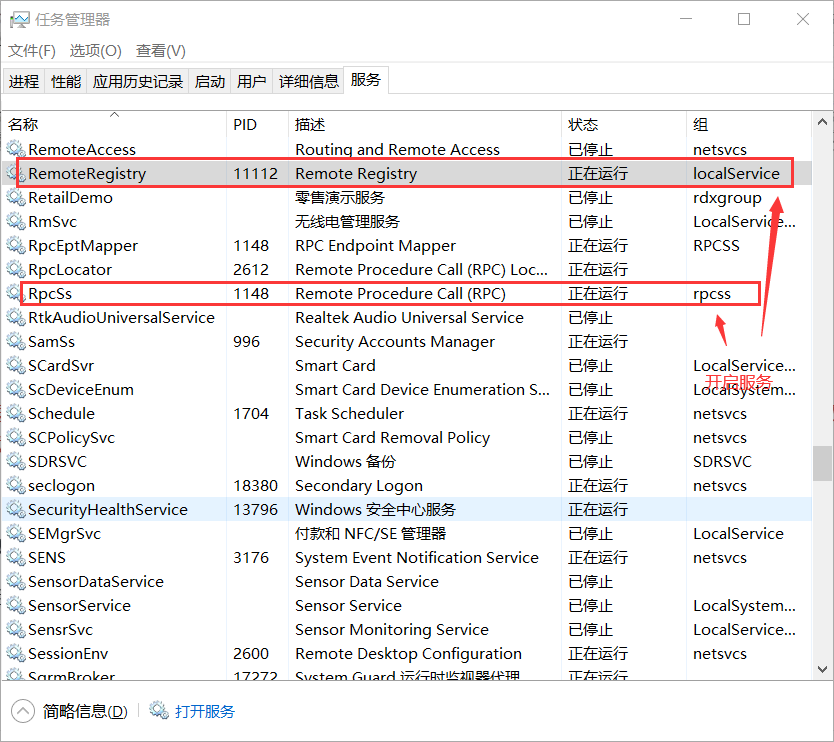The height and width of the screenshot is (742, 834).
Task: Click the Sensor Monitoring Service description
Action: (392, 629)
